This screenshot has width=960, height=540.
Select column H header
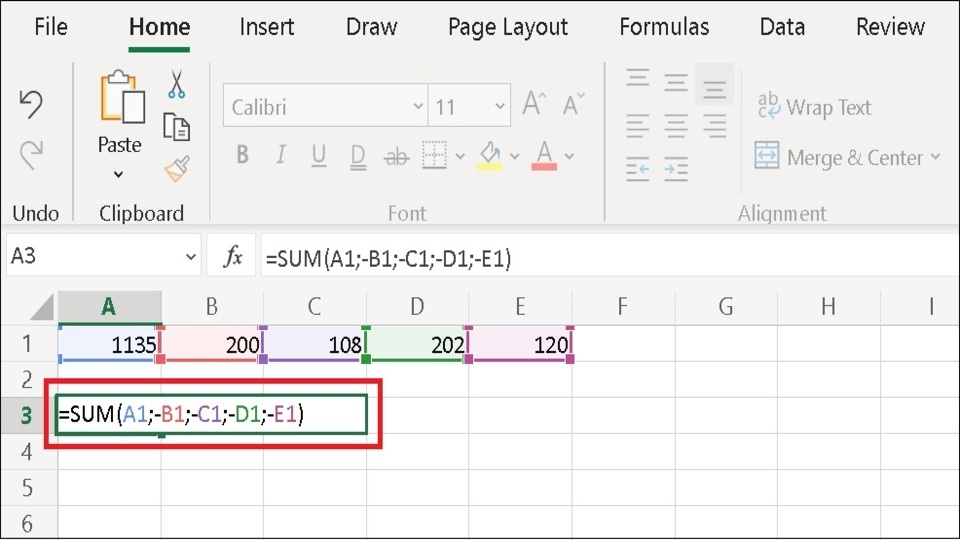coord(828,306)
